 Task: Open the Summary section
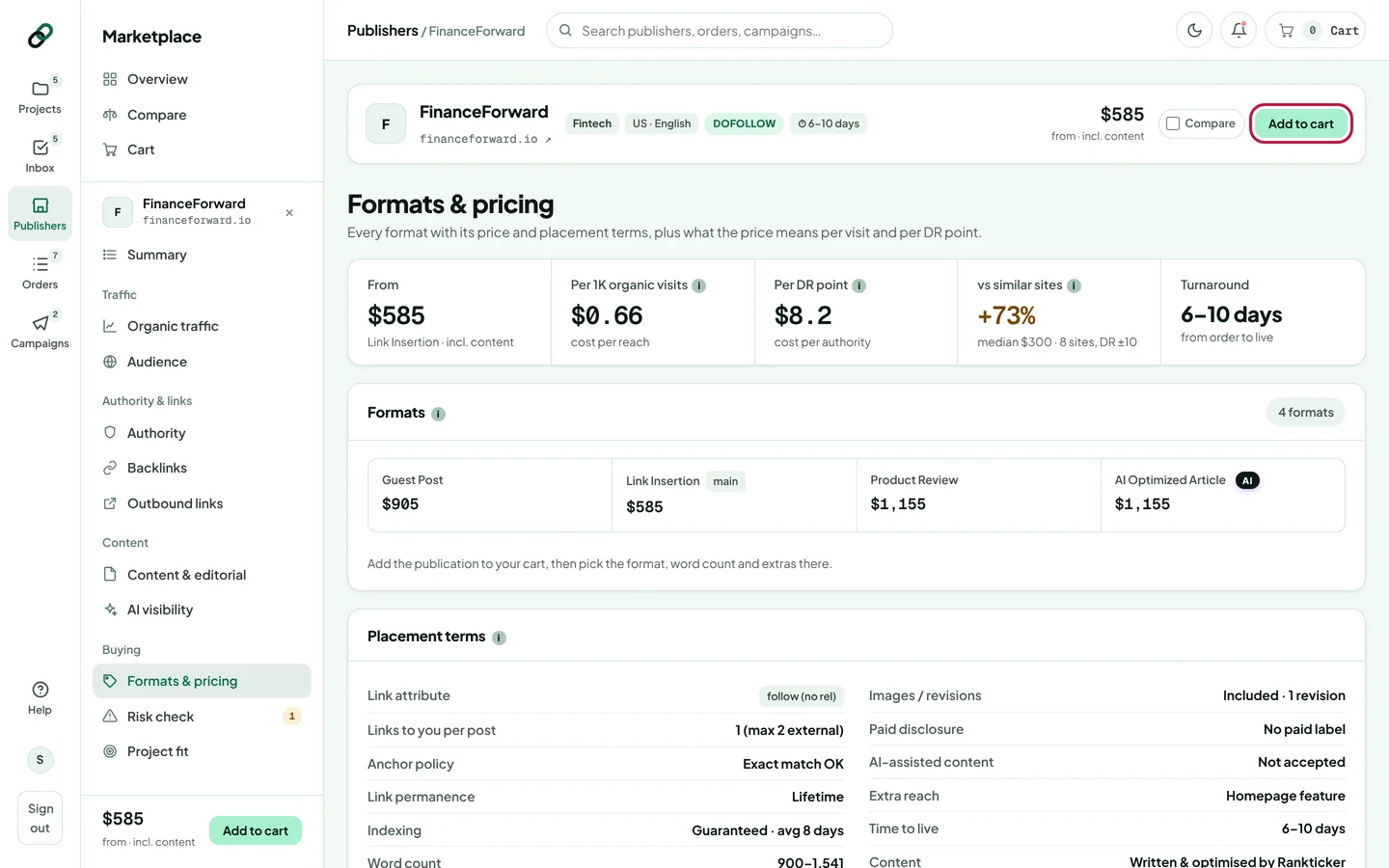point(202,255)
